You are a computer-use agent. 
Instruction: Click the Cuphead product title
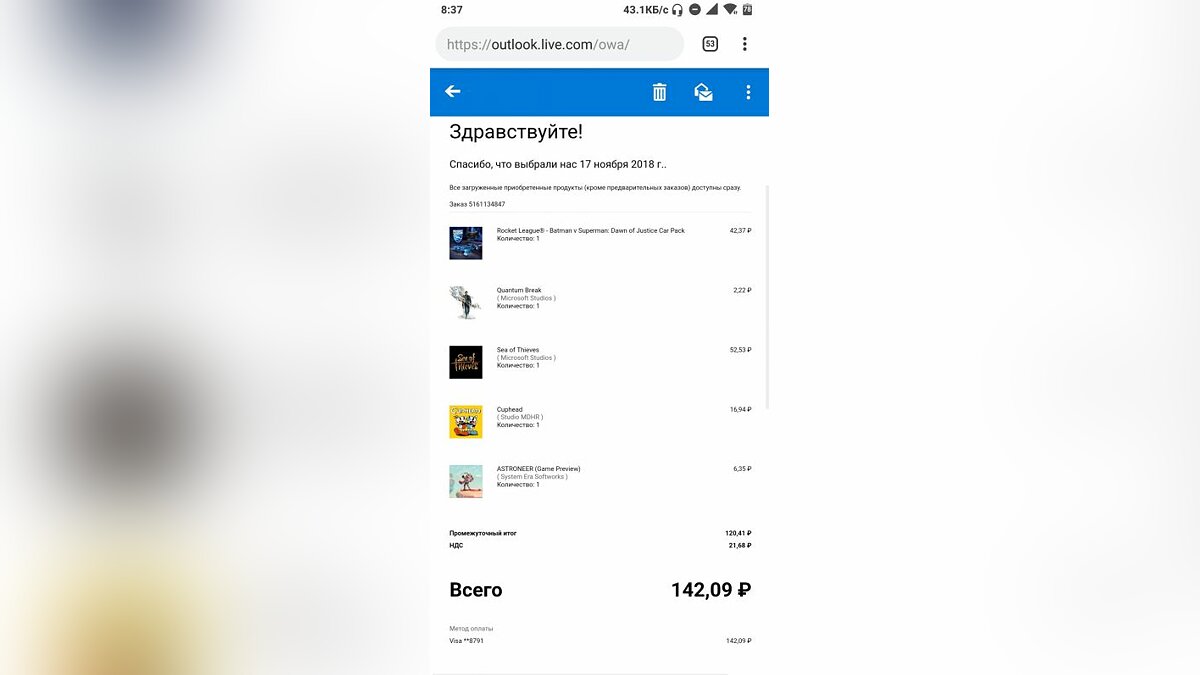point(510,409)
